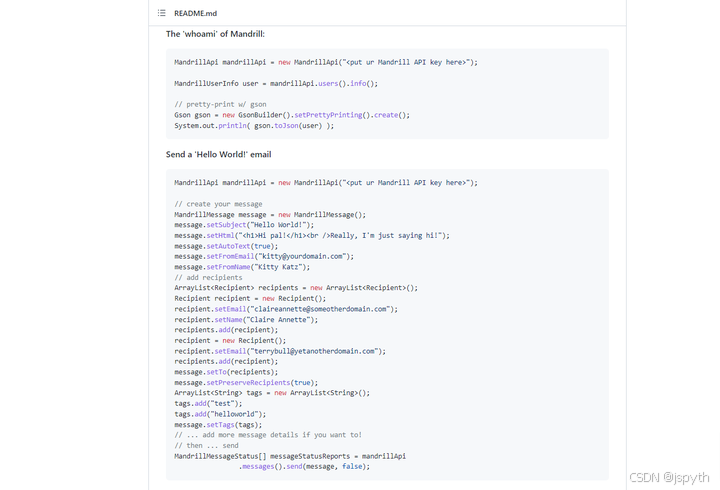The image size is (720, 490).
Task: Click the message.setHtml line
Action: click(312, 235)
